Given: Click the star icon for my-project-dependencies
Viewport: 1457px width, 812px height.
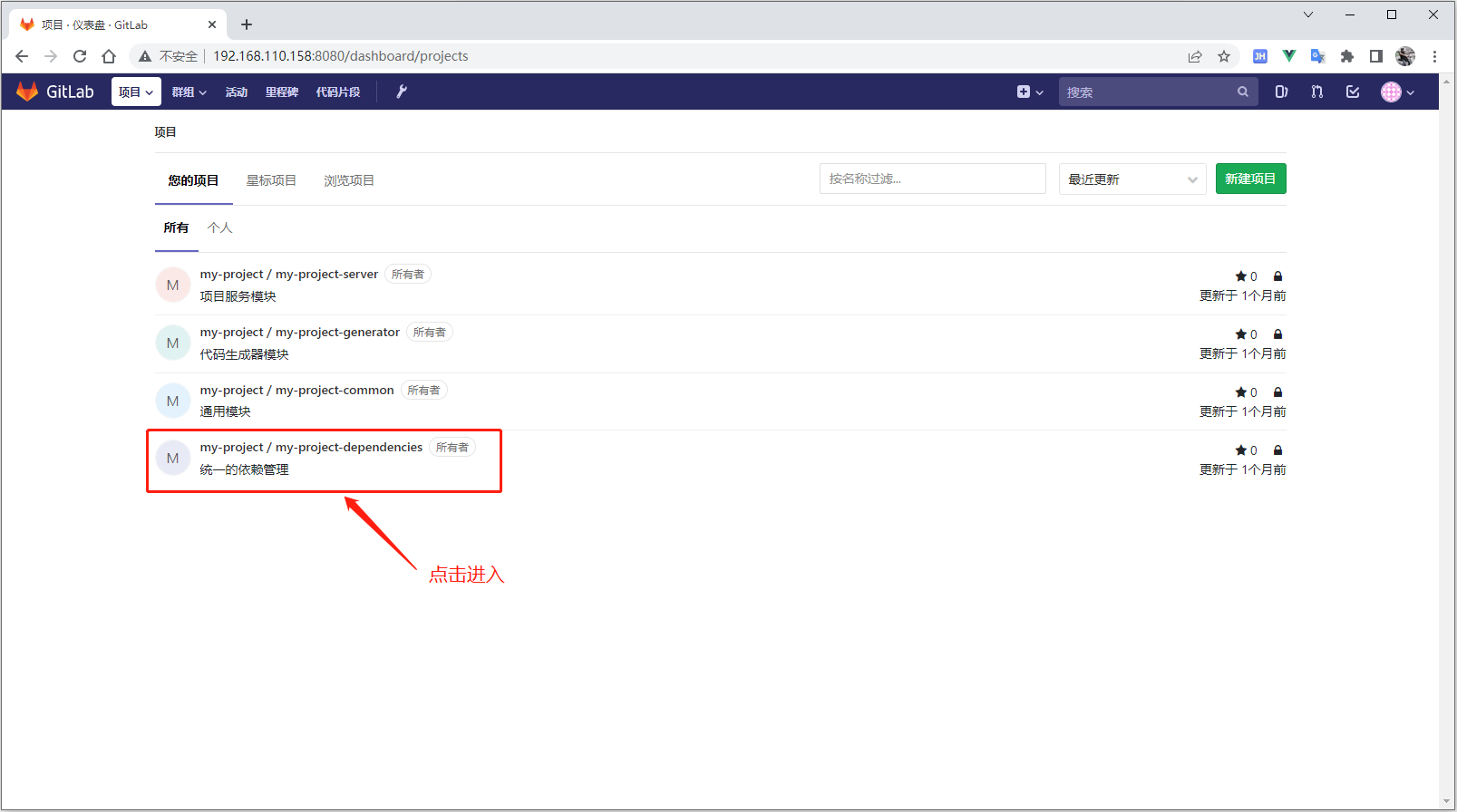Looking at the screenshot, I should click(1240, 450).
